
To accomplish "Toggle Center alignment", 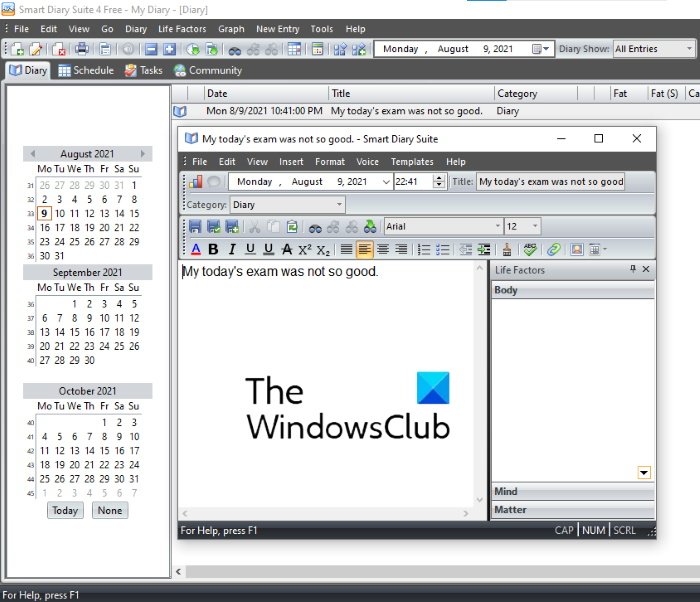I will pos(383,249).
